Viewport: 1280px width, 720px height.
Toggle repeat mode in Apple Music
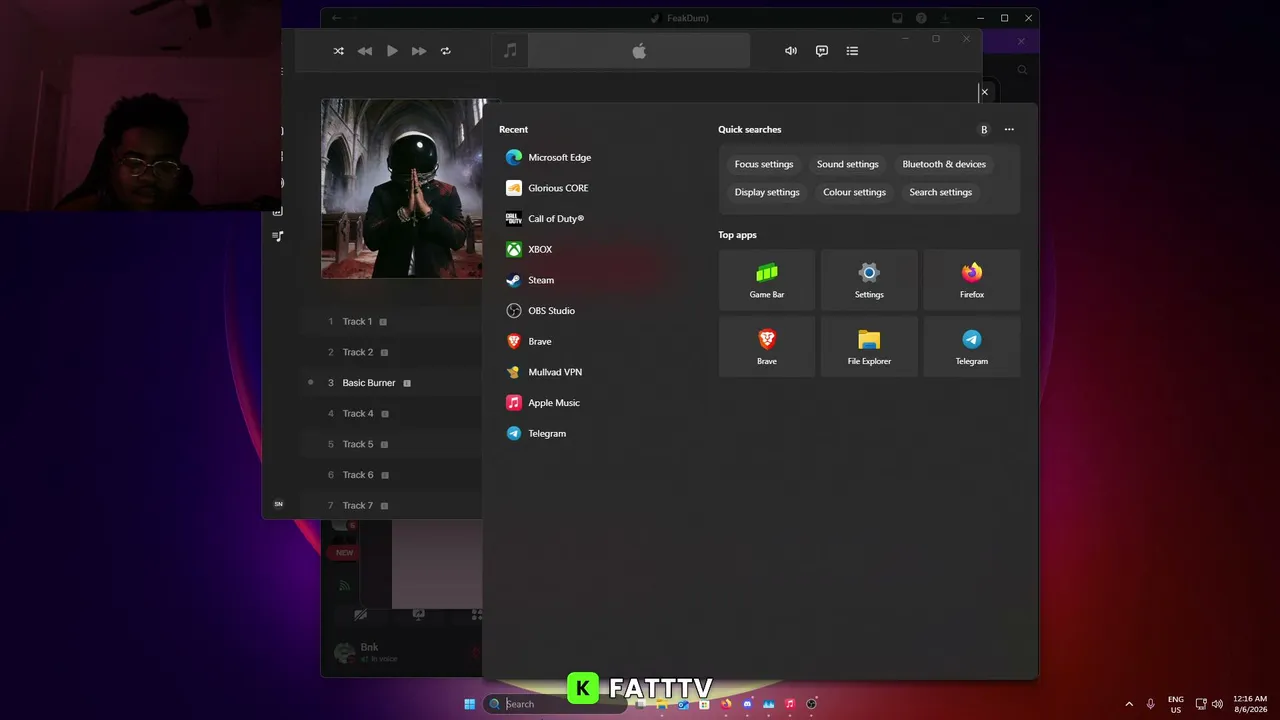pos(446,51)
